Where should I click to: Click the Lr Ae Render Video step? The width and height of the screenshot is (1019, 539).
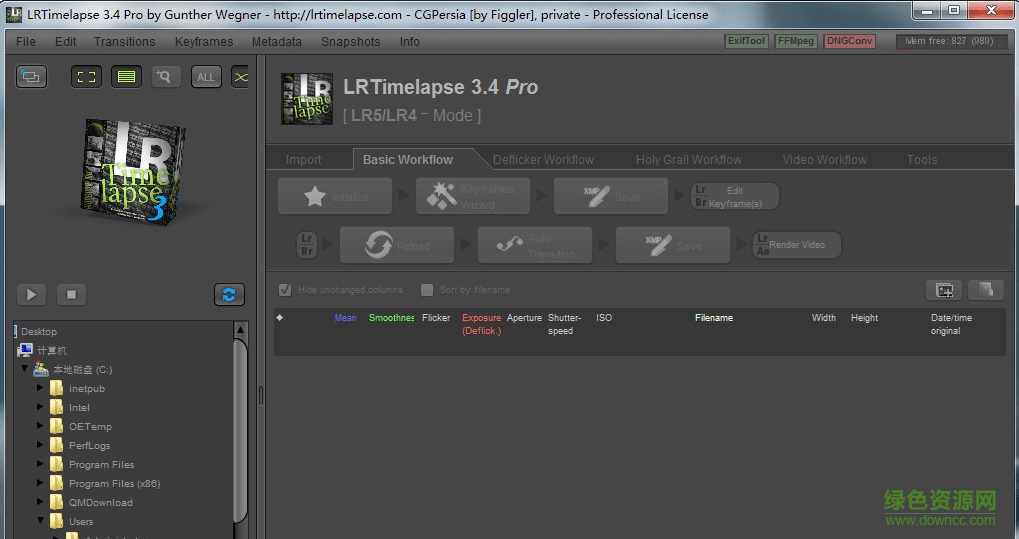pyautogui.click(x=797, y=245)
